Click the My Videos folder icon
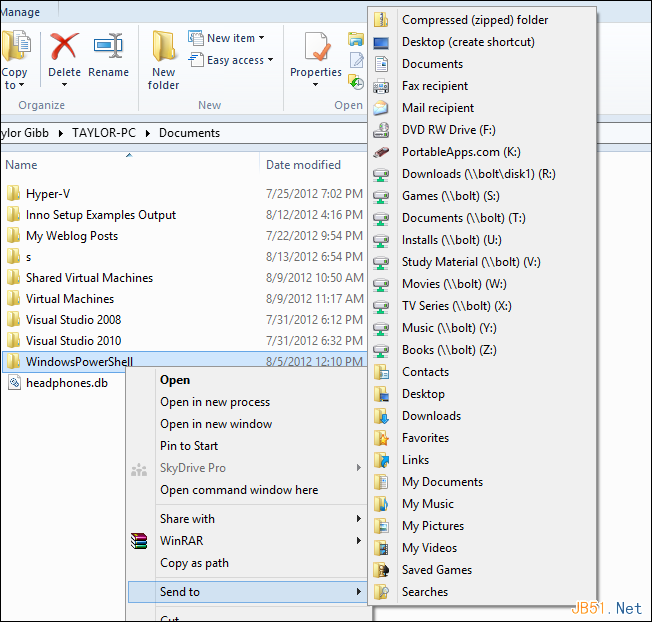The image size is (652, 622). click(x=381, y=548)
